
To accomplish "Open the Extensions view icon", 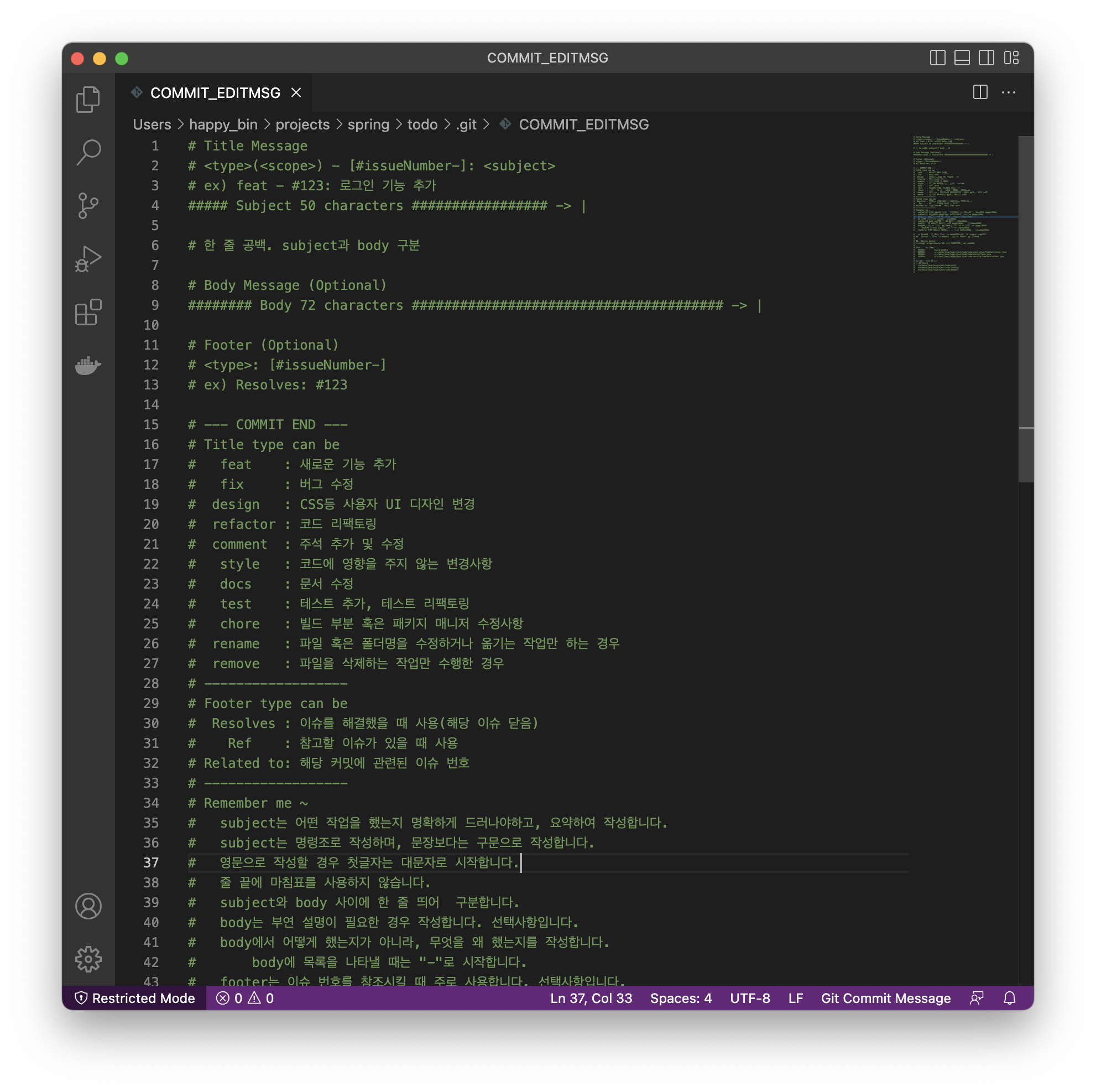I will coord(88,312).
